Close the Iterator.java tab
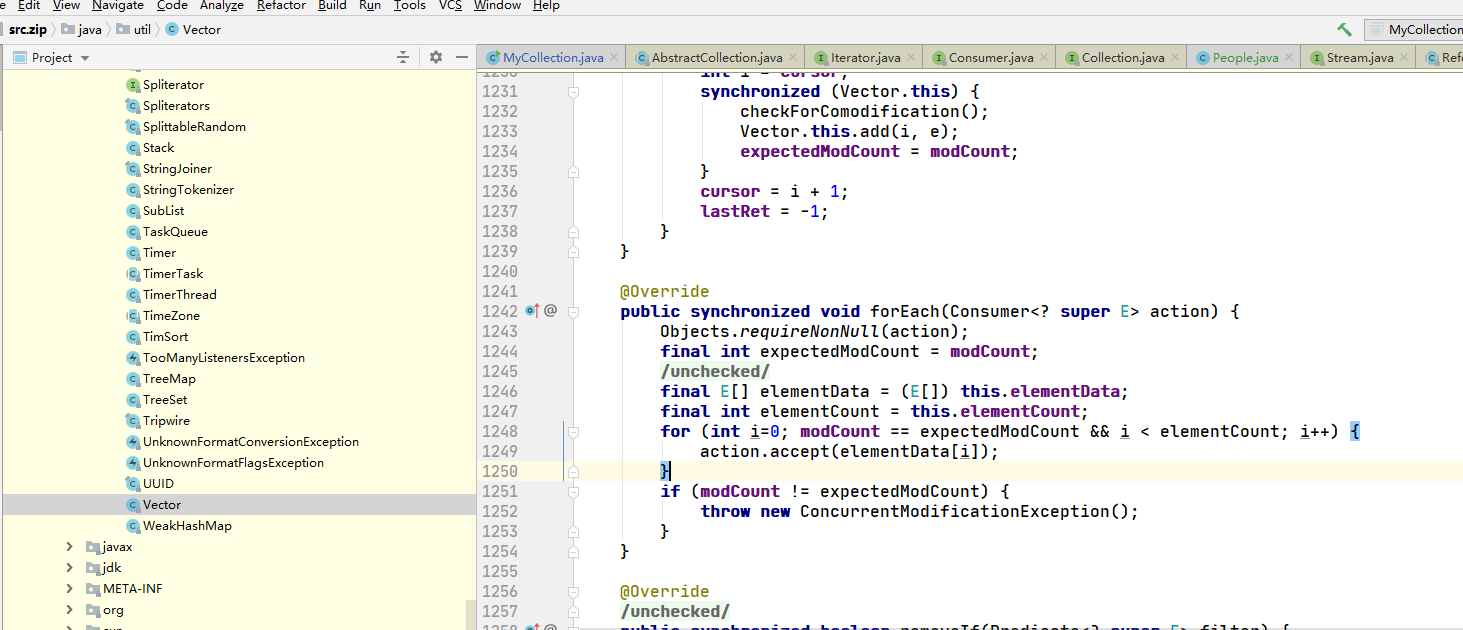Image resolution: width=1463 pixels, height=630 pixels. click(911, 58)
